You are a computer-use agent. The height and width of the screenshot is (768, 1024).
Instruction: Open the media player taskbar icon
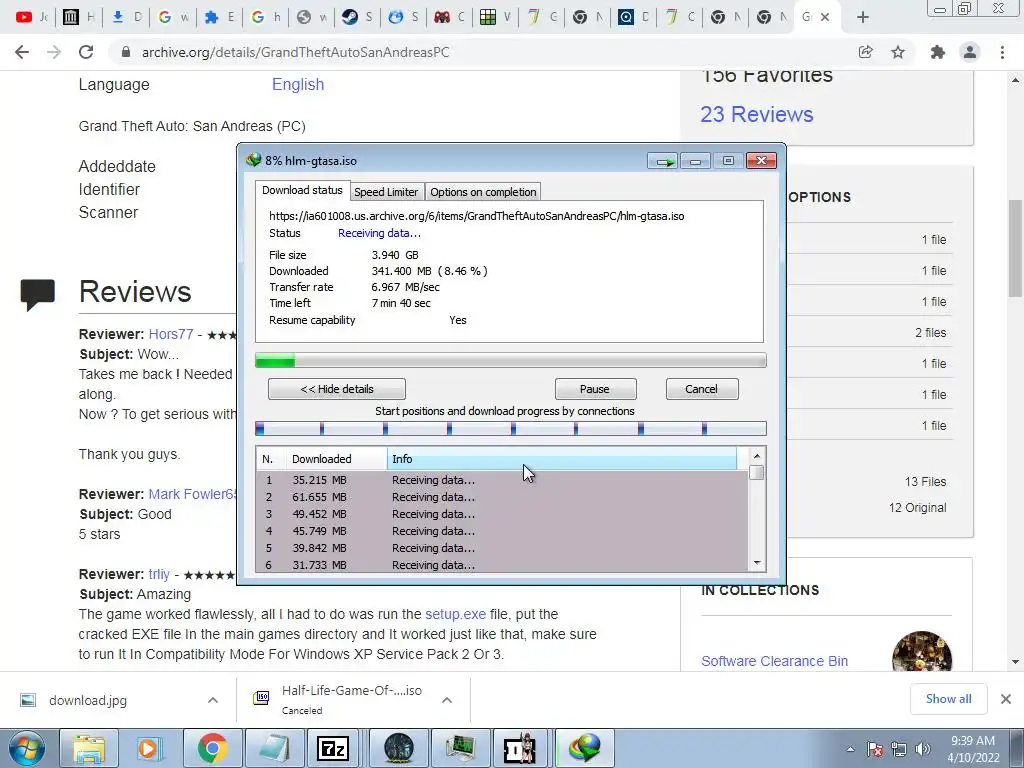click(x=148, y=748)
